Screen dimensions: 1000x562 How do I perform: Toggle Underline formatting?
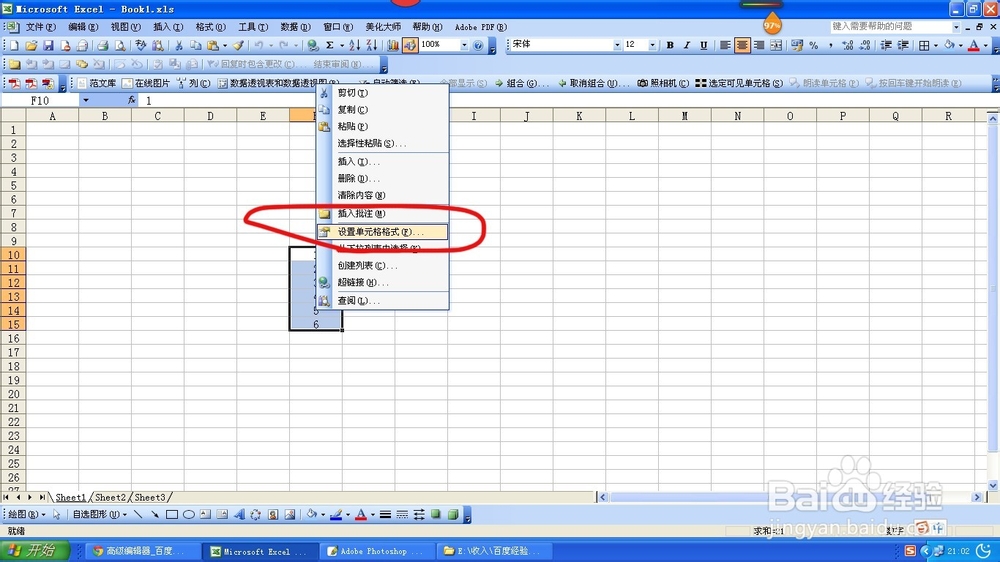tap(703, 45)
